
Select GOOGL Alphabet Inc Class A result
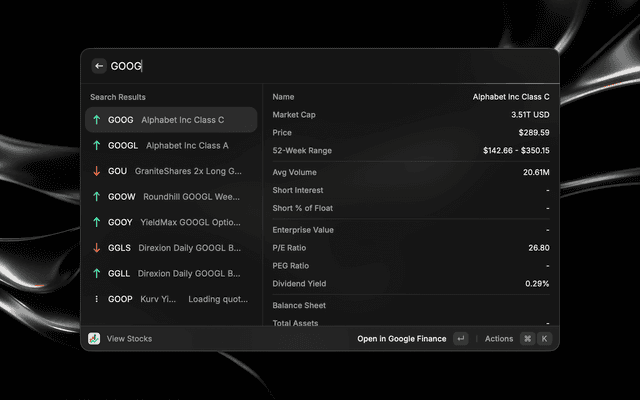point(170,146)
